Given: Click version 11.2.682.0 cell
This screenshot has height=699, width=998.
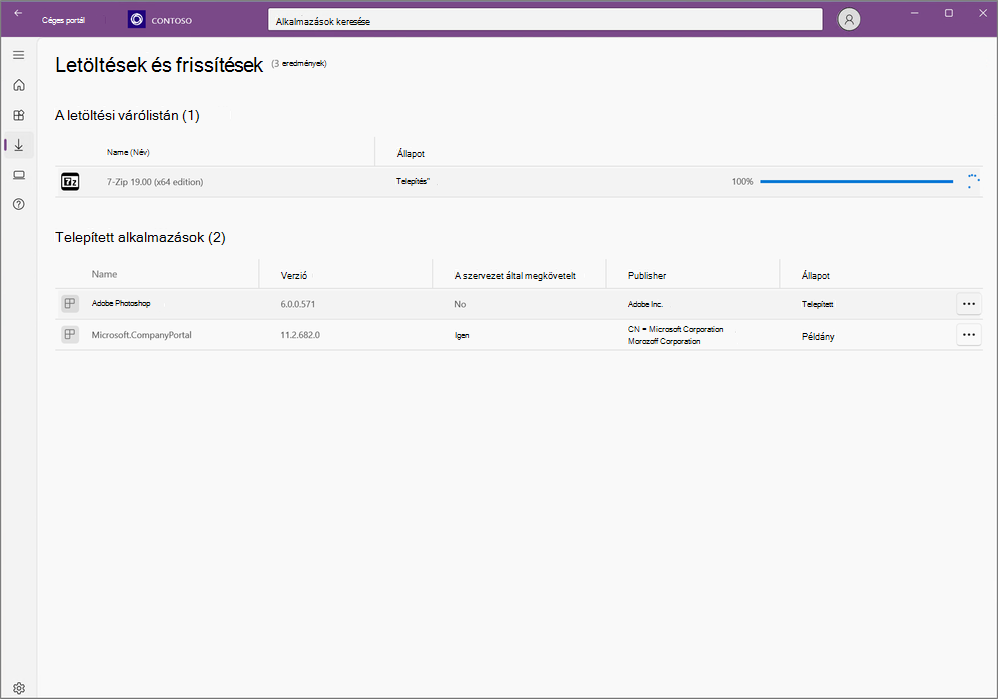Looking at the screenshot, I should (x=300, y=335).
